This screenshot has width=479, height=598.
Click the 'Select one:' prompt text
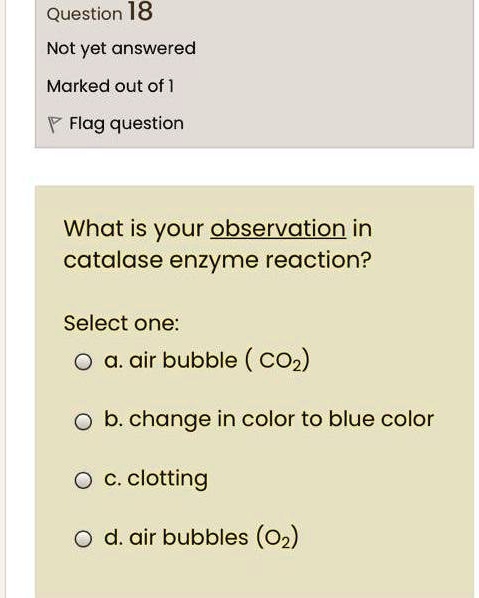[x=121, y=323]
